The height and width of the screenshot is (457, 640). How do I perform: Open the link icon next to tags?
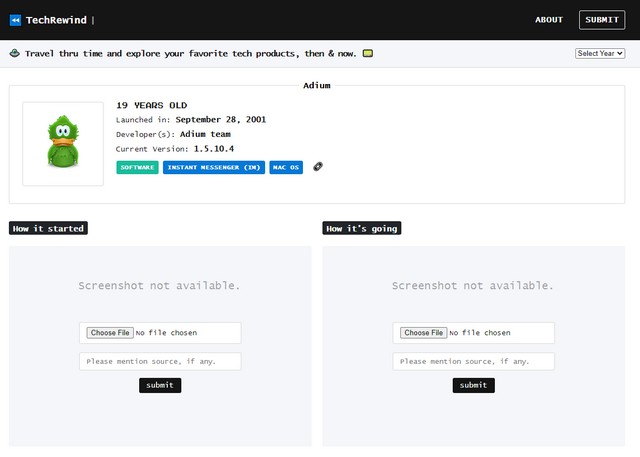pos(318,166)
